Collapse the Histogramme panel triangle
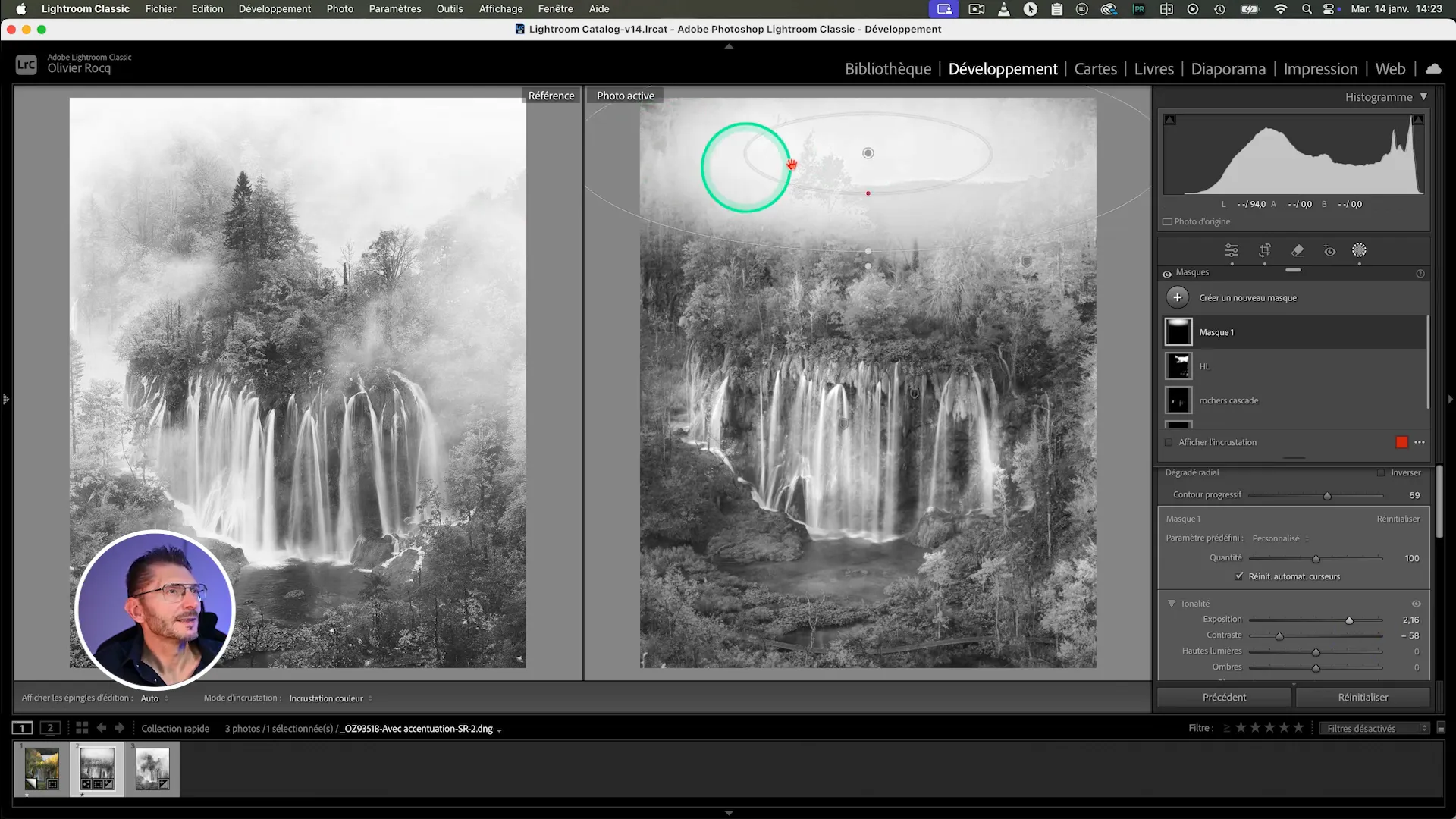 point(1423,97)
